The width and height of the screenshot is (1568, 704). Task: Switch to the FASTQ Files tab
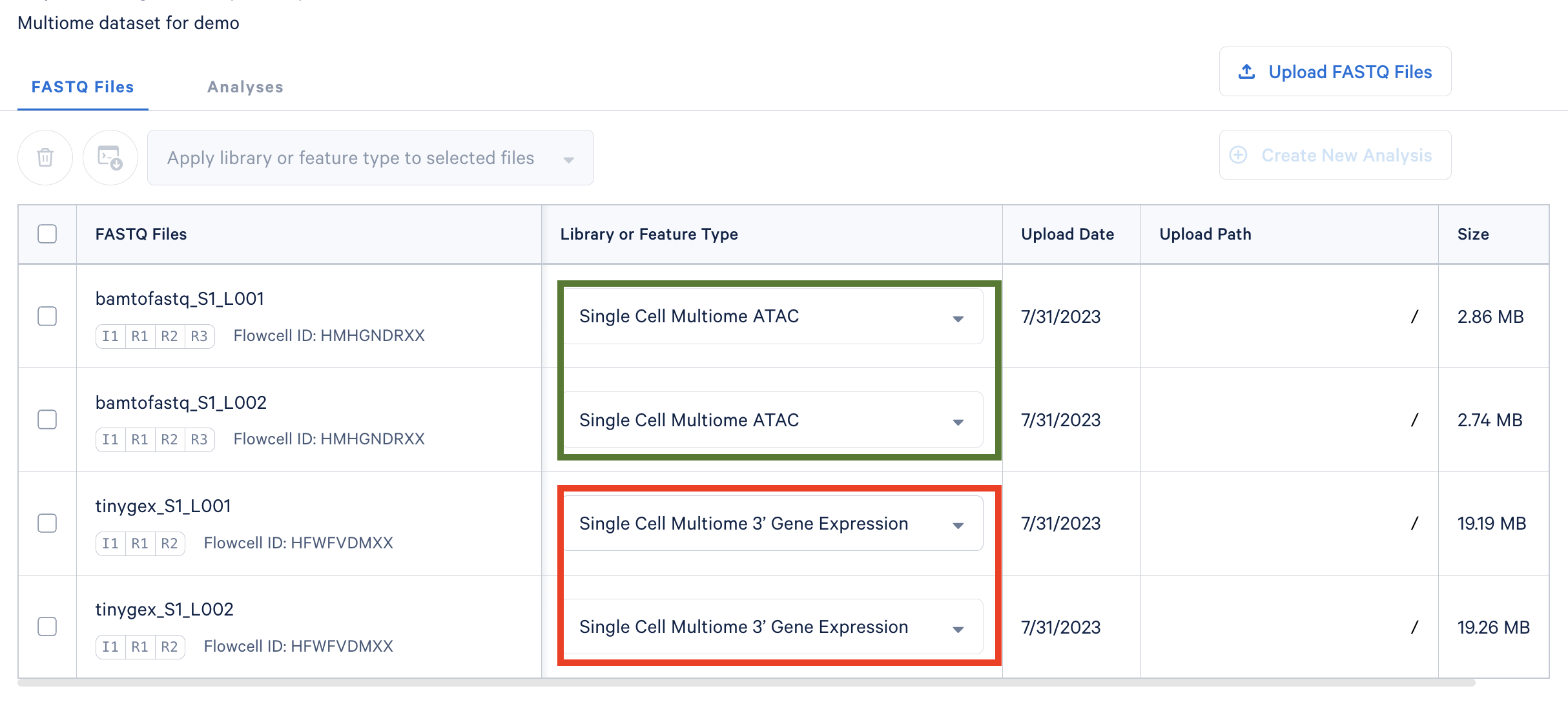click(x=83, y=87)
